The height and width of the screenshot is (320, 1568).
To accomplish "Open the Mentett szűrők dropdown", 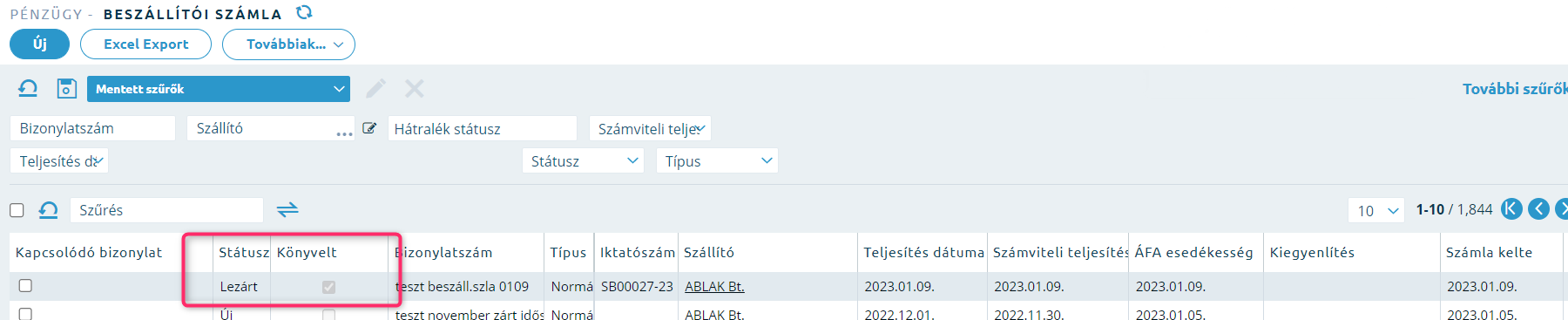I will (219, 89).
